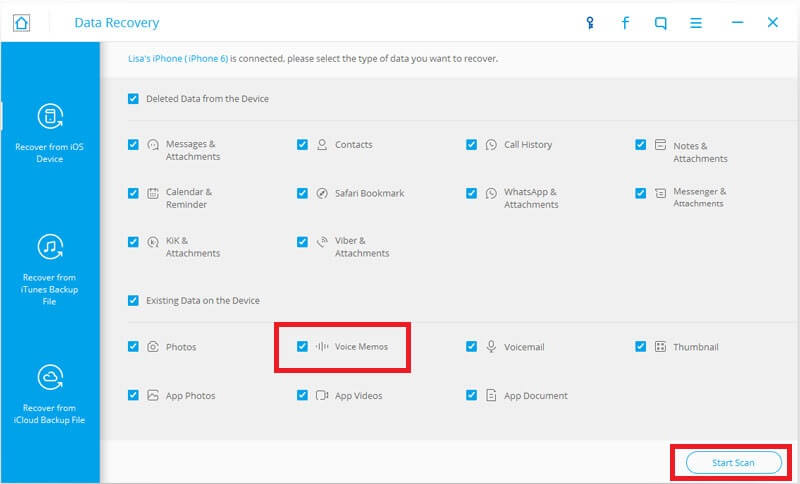Open the feedback chat bubble icon
This screenshot has height=484, width=800.
click(x=661, y=23)
